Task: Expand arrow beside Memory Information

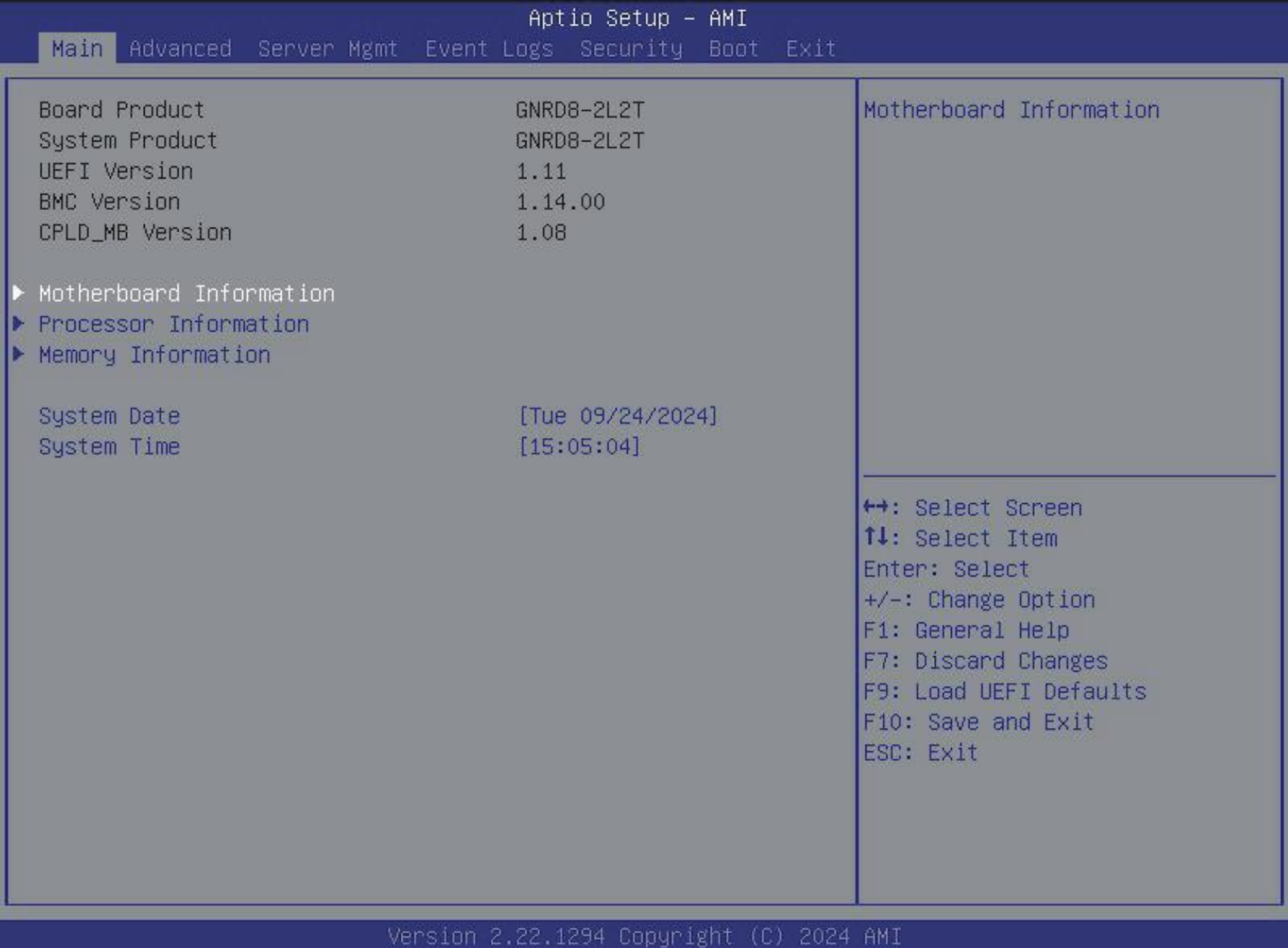Action: tap(19, 354)
